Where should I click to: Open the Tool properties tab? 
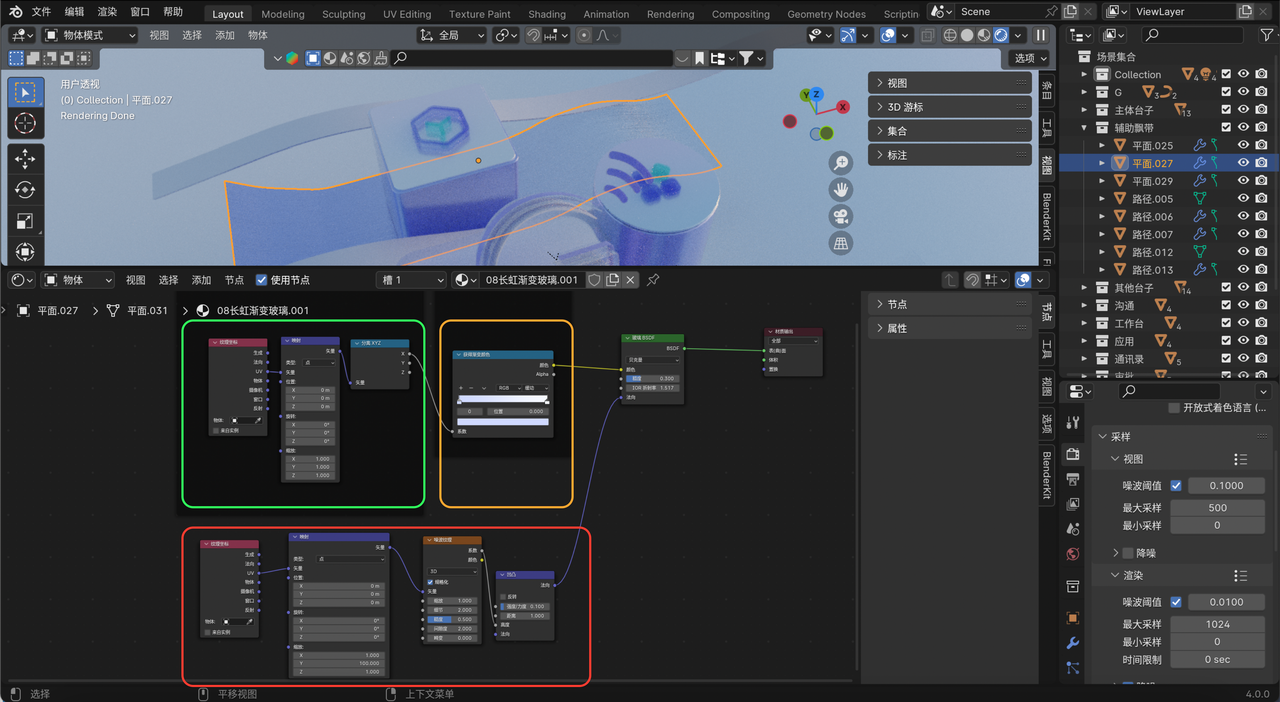point(1072,423)
